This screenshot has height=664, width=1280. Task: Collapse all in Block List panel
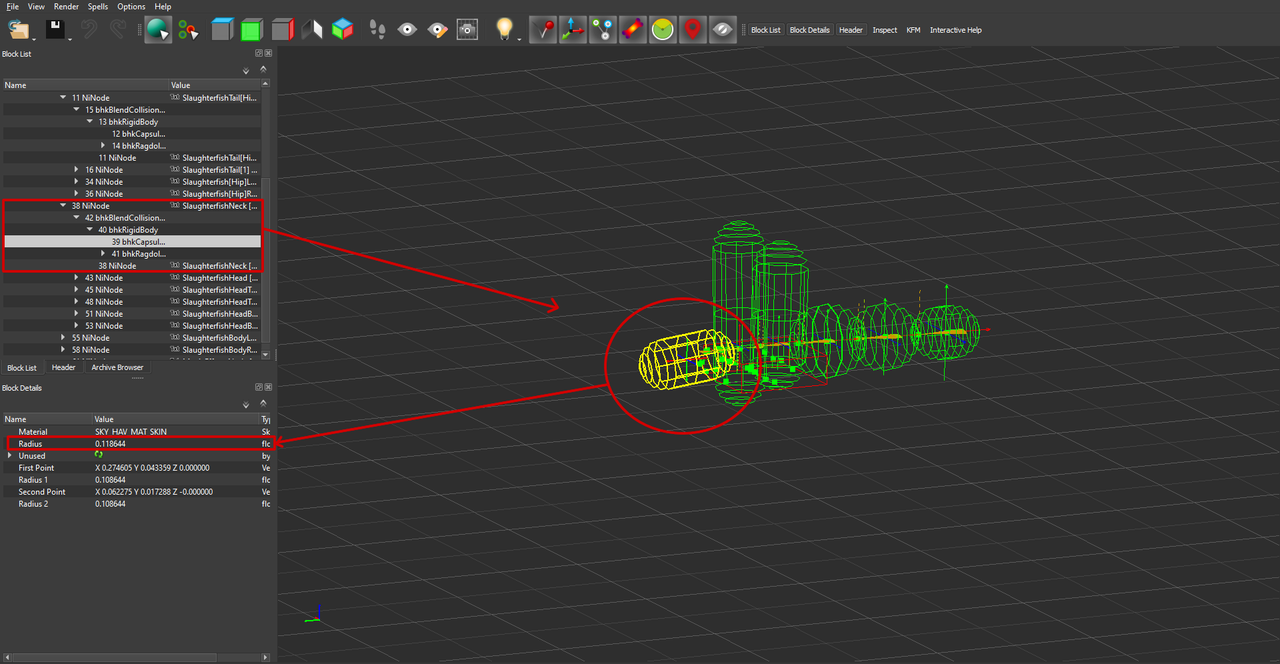pyautogui.click(x=264, y=70)
